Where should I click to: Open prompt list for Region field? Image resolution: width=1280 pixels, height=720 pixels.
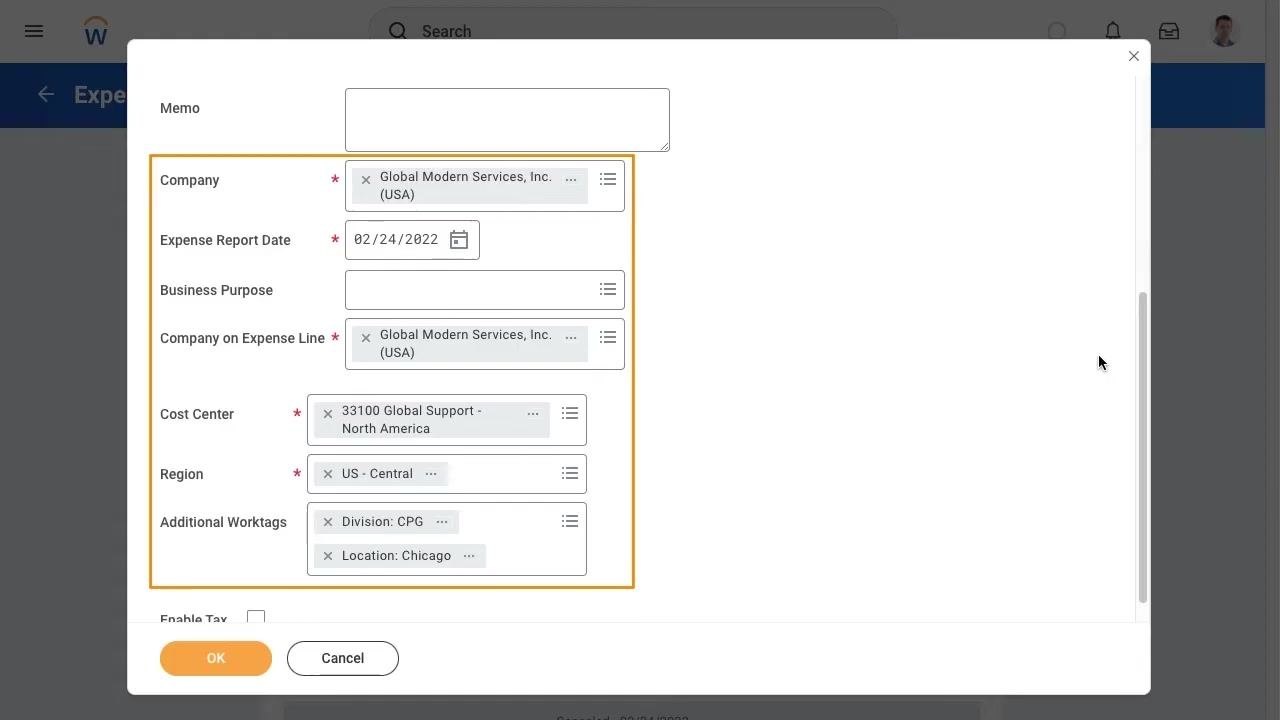[570, 473]
